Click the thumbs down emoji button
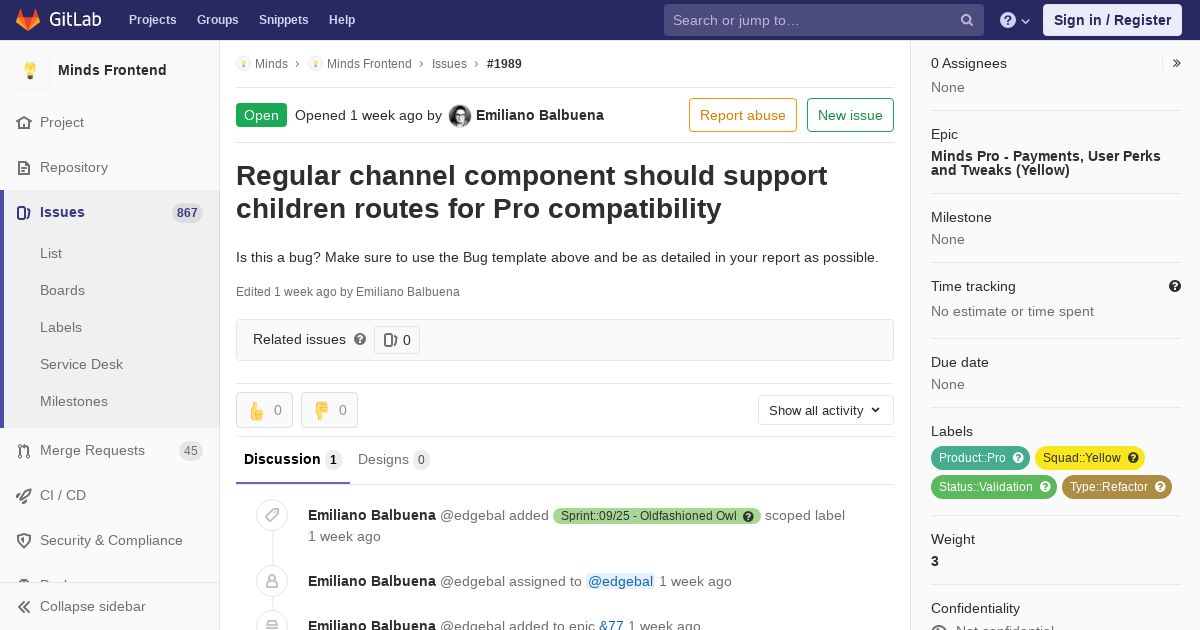This screenshot has width=1200, height=630. click(x=329, y=410)
